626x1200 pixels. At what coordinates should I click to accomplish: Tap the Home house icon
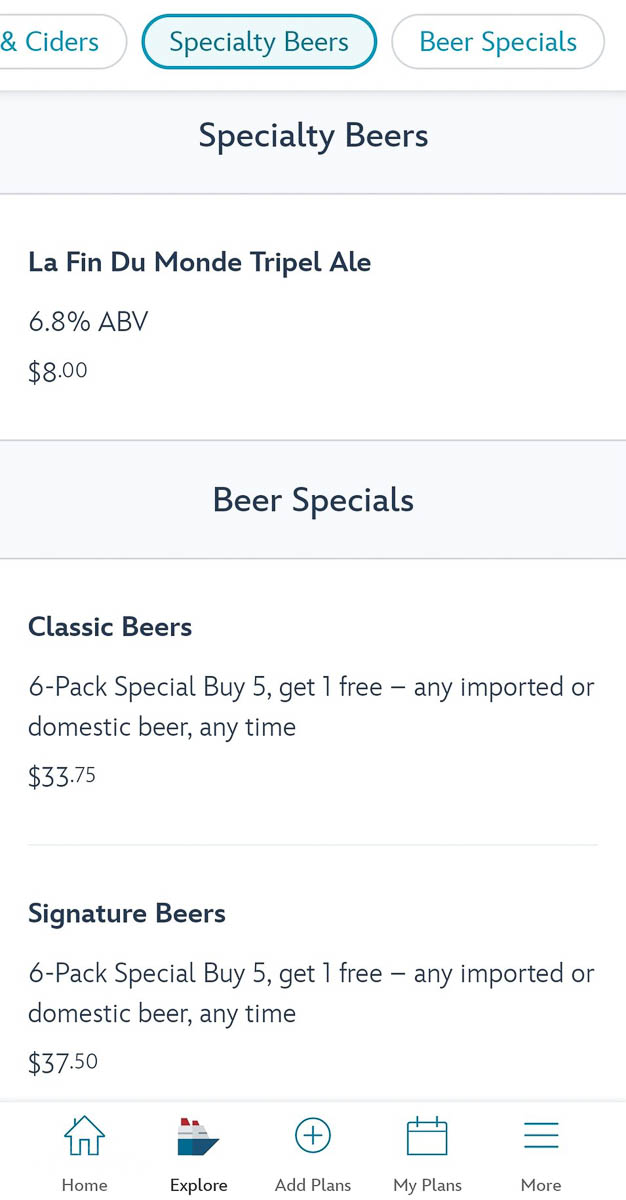click(84, 1136)
